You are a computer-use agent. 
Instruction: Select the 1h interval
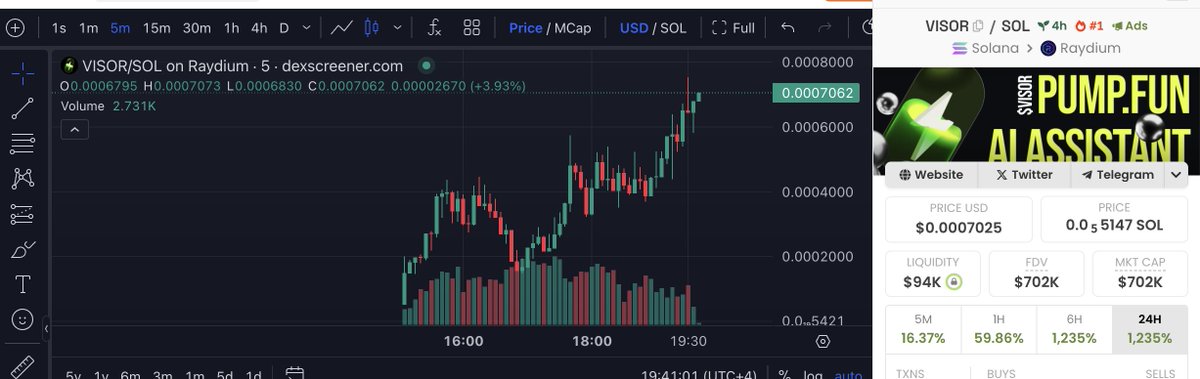click(232, 28)
